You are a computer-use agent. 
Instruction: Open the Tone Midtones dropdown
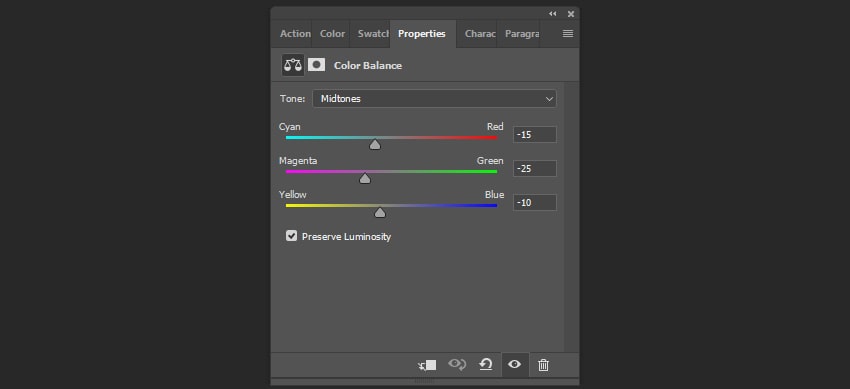click(x=434, y=99)
